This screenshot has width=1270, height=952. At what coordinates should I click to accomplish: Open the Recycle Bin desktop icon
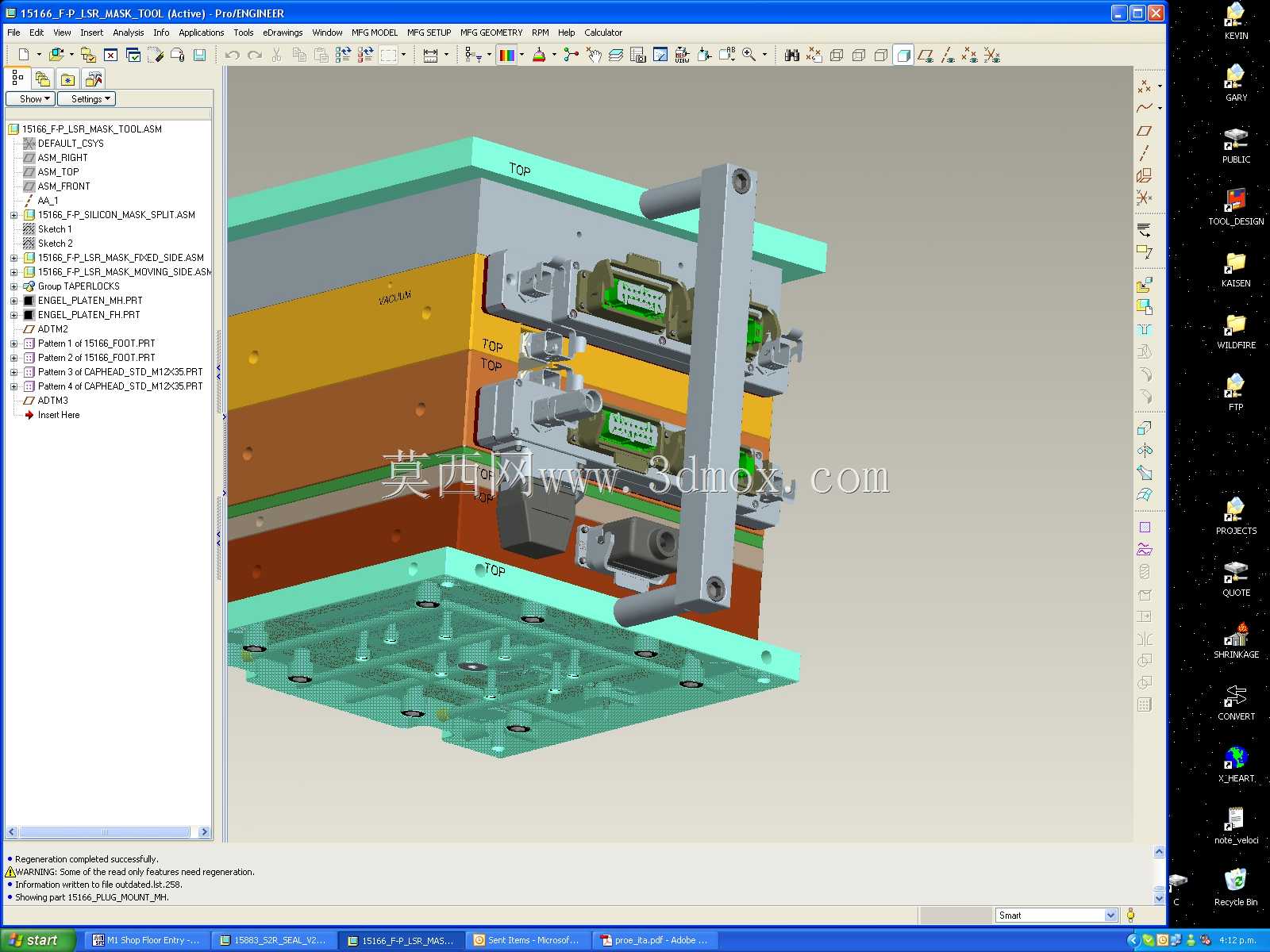coord(1236,887)
